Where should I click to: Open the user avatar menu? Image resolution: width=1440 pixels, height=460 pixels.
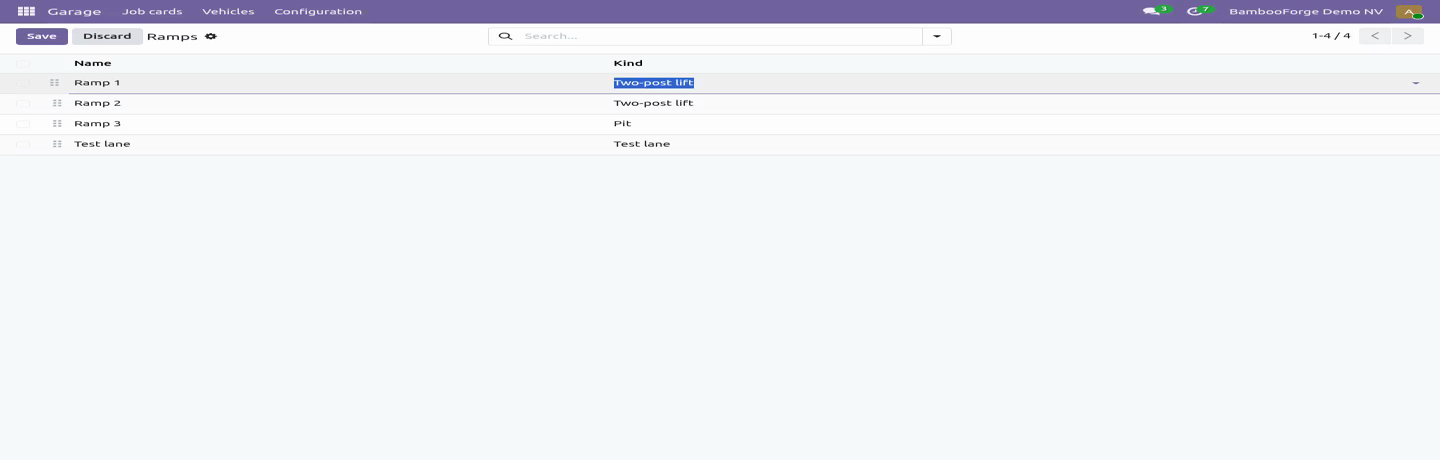1409,12
